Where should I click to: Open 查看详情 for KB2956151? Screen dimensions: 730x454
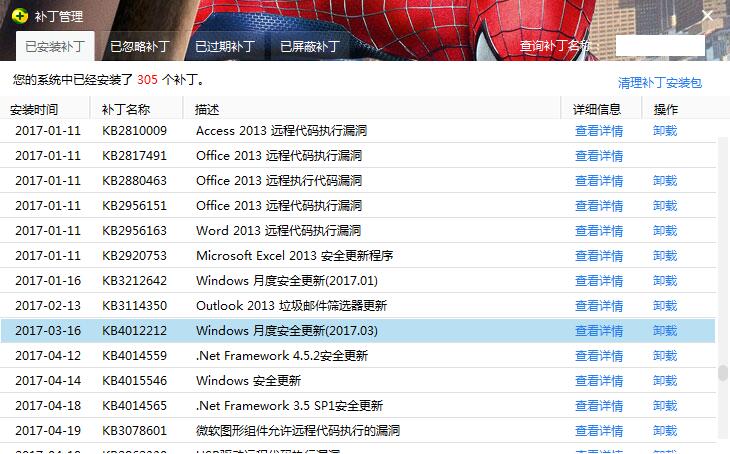[599, 206]
